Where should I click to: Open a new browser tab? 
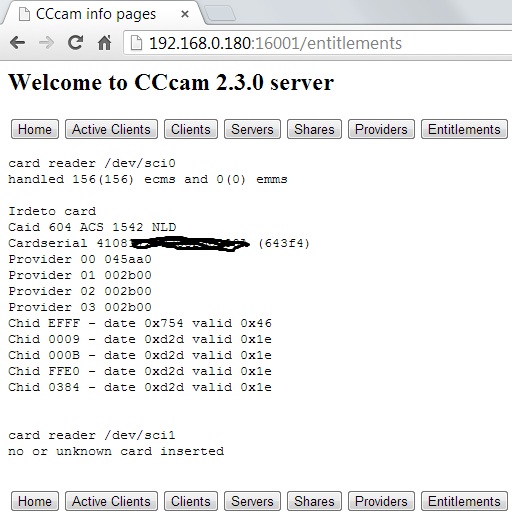coord(220,14)
